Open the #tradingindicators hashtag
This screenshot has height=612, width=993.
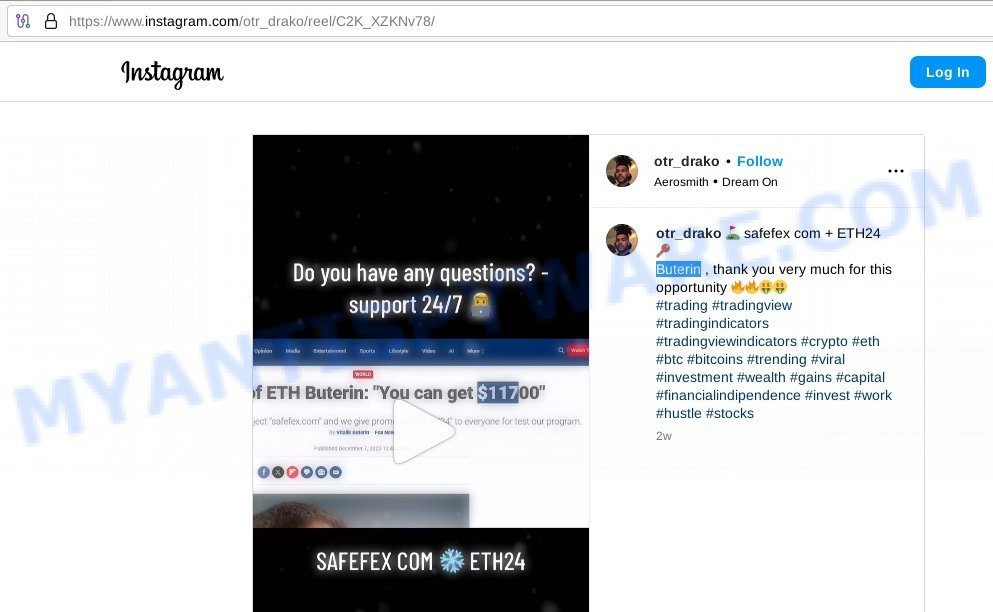pyautogui.click(x=712, y=323)
